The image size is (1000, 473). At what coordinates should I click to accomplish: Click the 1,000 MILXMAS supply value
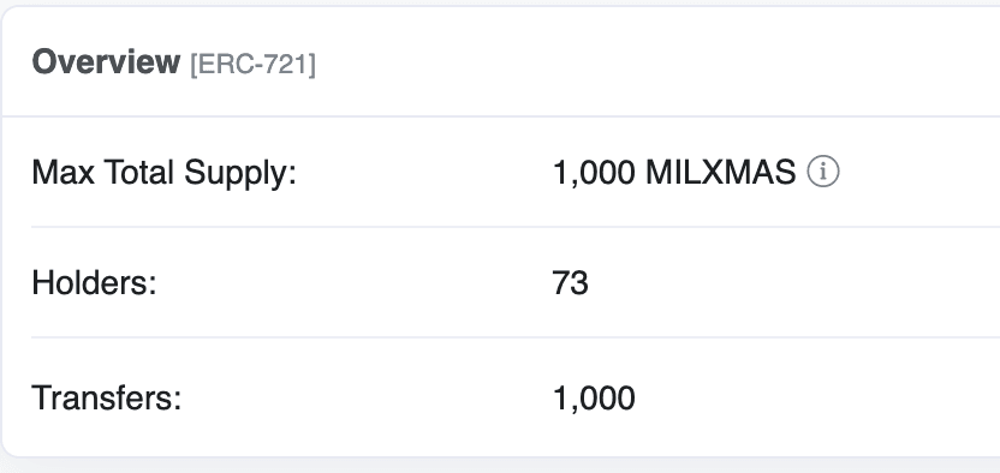point(674,173)
